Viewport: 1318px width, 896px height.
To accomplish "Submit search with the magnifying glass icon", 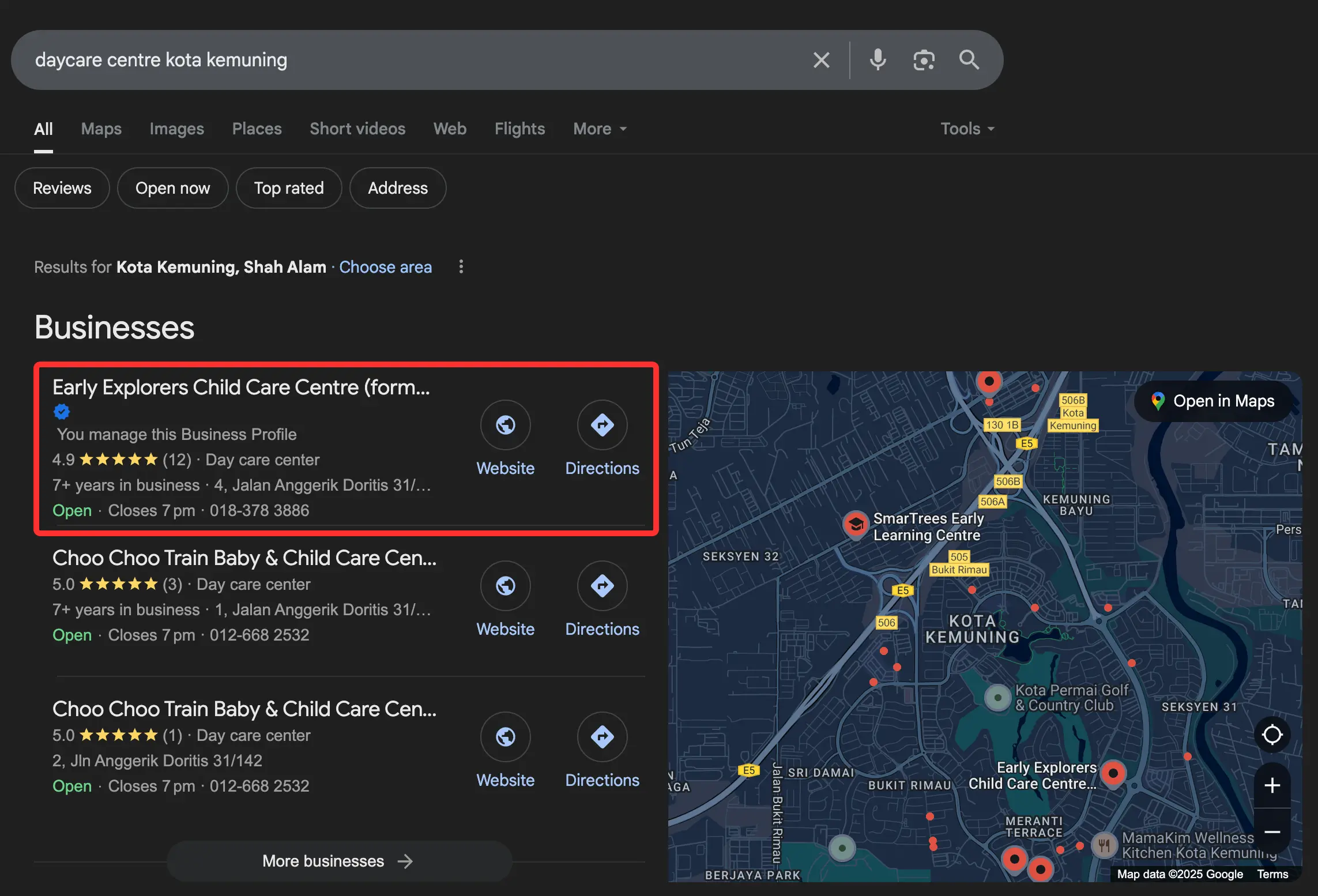I will click(969, 60).
